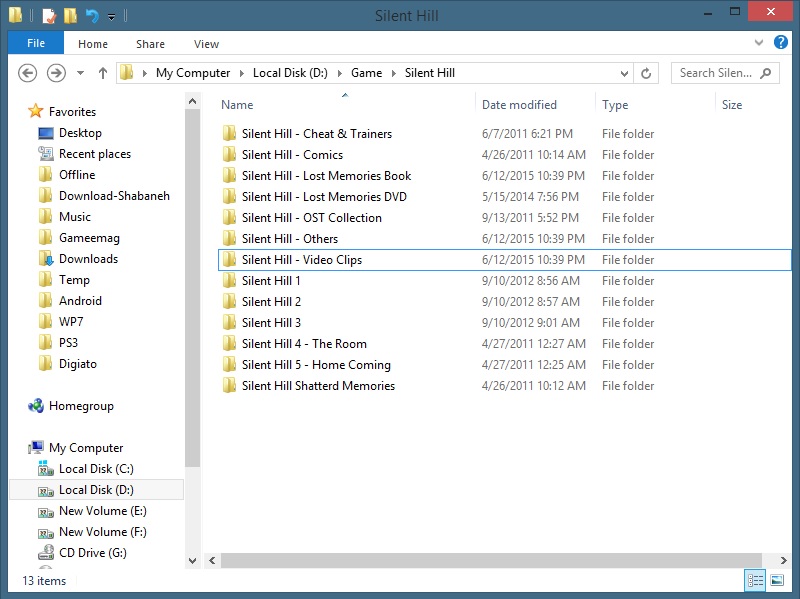Select Silent Hill 4 - The Room folder
Screen dimensions: 800x599
click(x=304, y=344)
